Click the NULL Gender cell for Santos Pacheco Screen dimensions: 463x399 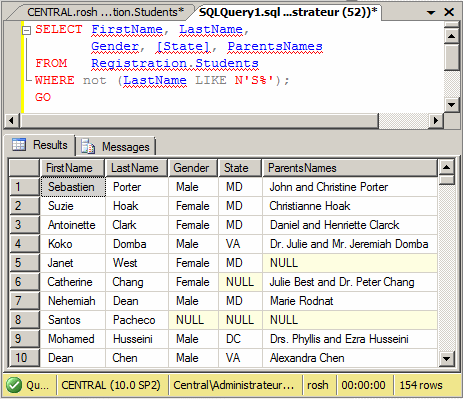(x=193, y=320)
